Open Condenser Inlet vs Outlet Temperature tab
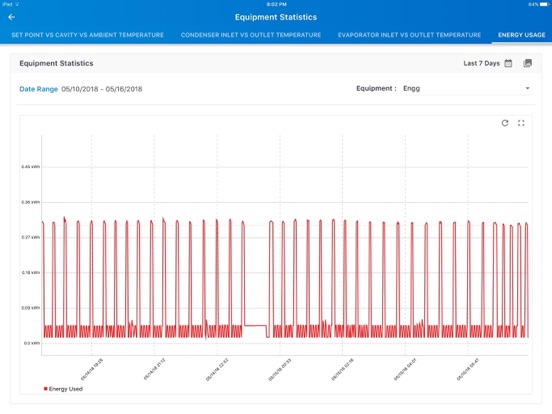The height and width of the screenshot is (414, 552). (251, 35)
